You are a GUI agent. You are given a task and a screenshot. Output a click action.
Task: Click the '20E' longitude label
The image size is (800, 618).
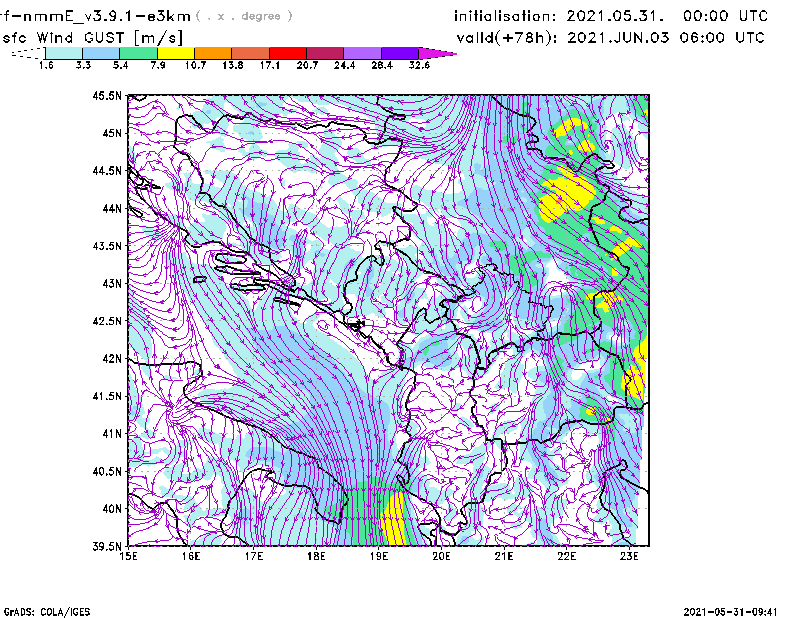(x=441, y=556)
